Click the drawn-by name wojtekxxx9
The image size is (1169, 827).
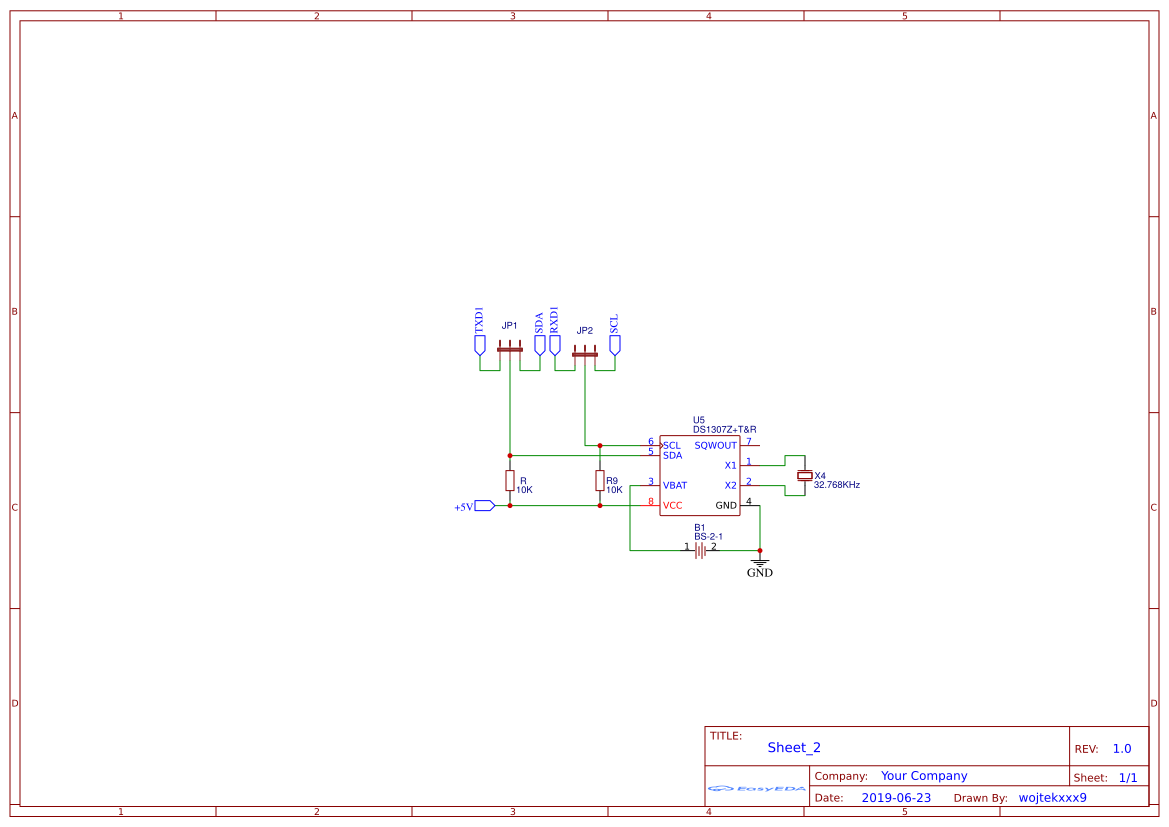tap(1053, 797)
